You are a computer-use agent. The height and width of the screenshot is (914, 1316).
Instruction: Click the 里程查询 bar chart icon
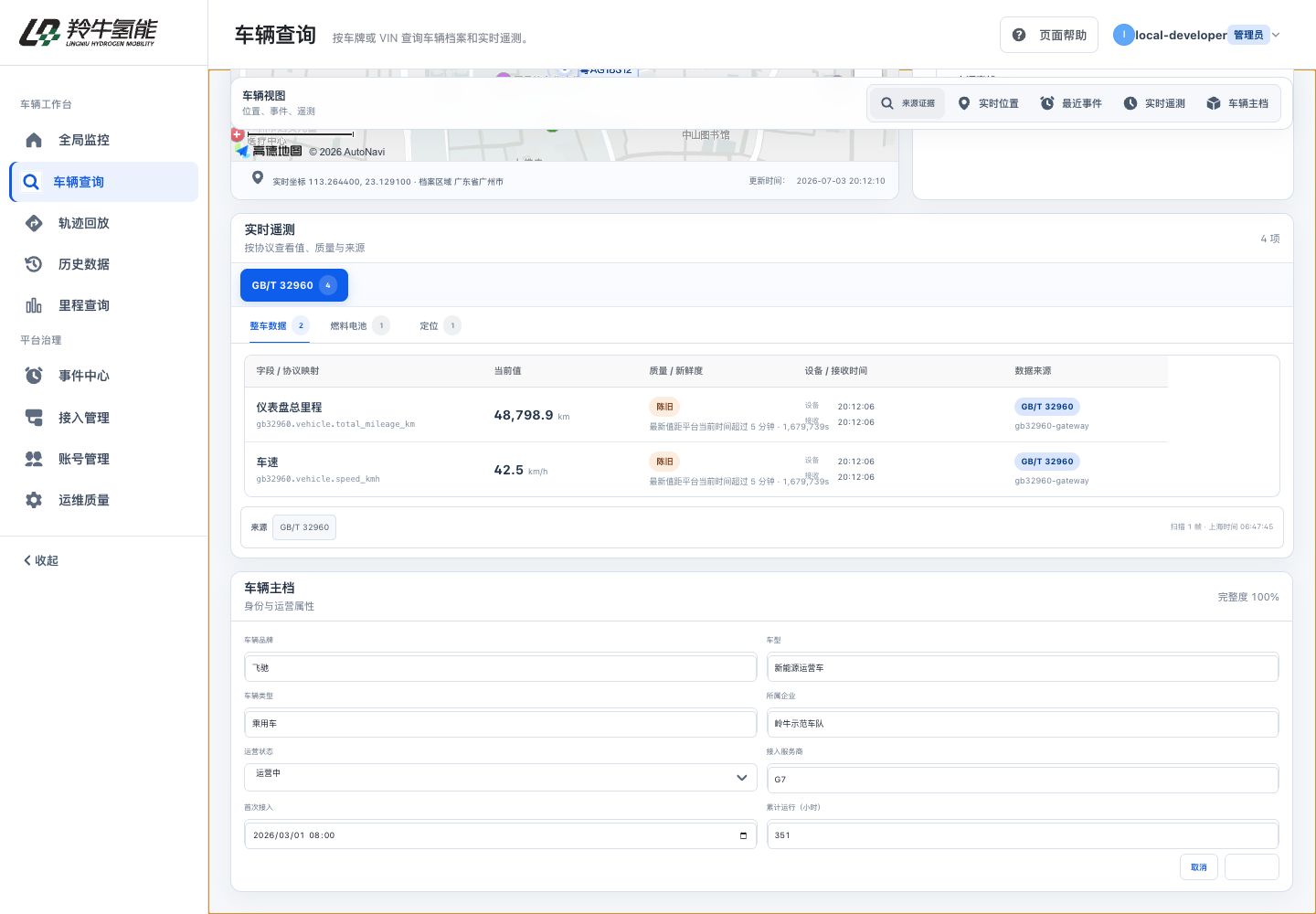34,305
